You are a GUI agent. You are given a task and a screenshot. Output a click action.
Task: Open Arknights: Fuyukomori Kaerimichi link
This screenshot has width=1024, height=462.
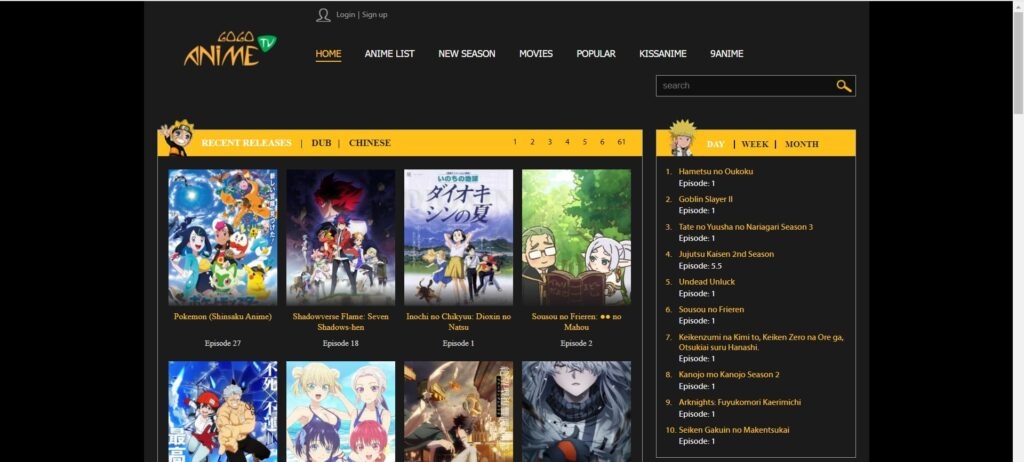pos(740,403)
